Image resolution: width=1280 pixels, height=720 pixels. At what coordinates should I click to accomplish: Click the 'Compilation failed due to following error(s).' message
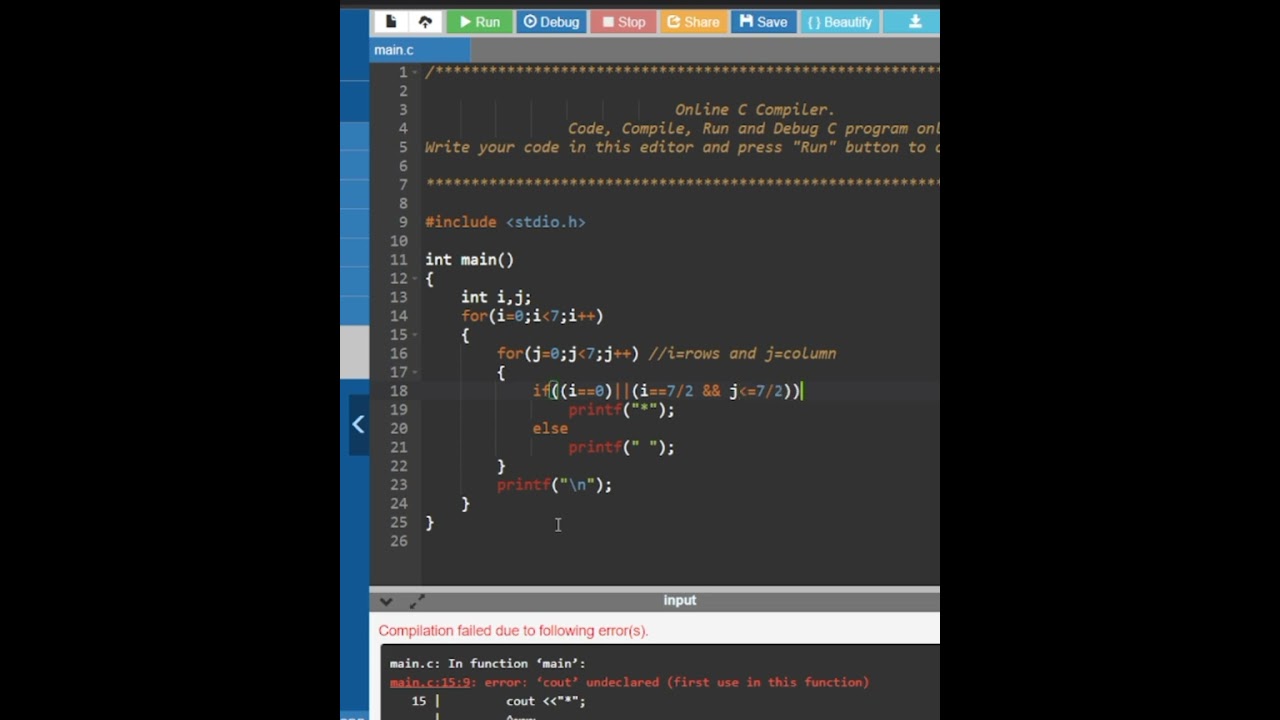click(x=513, y=631)
